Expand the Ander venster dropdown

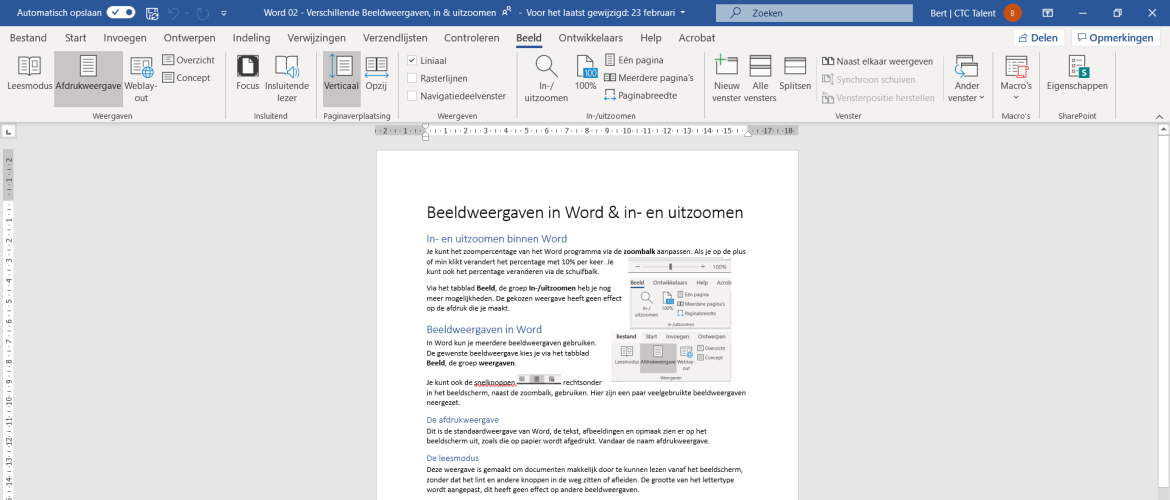click(x=966, y=79)
